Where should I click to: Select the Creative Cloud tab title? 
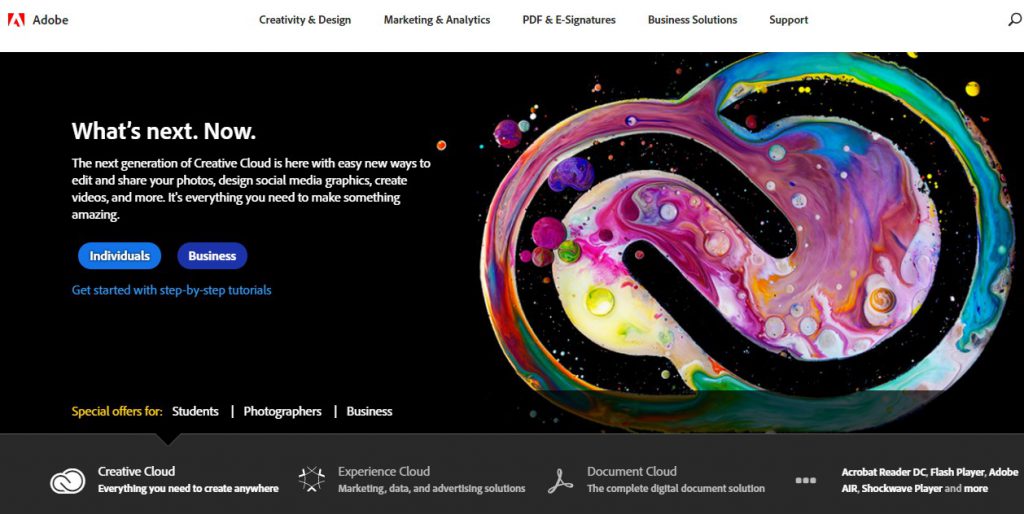136,471
